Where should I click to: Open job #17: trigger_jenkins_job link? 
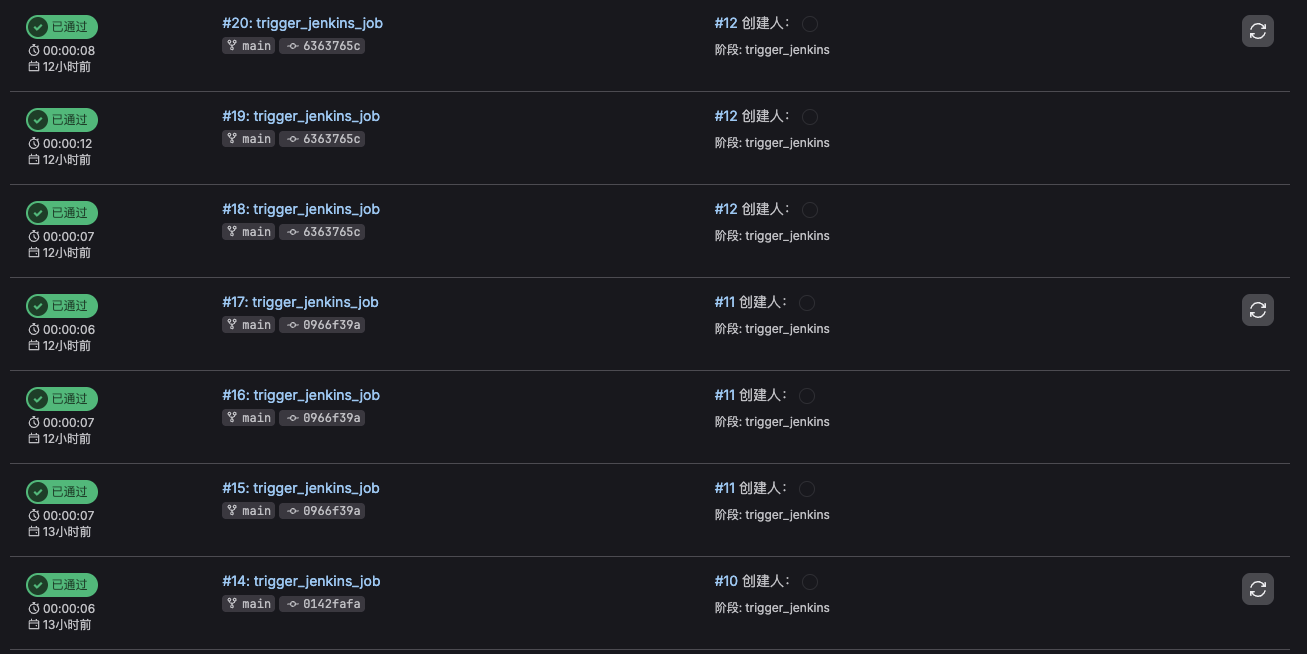(300, 302)
